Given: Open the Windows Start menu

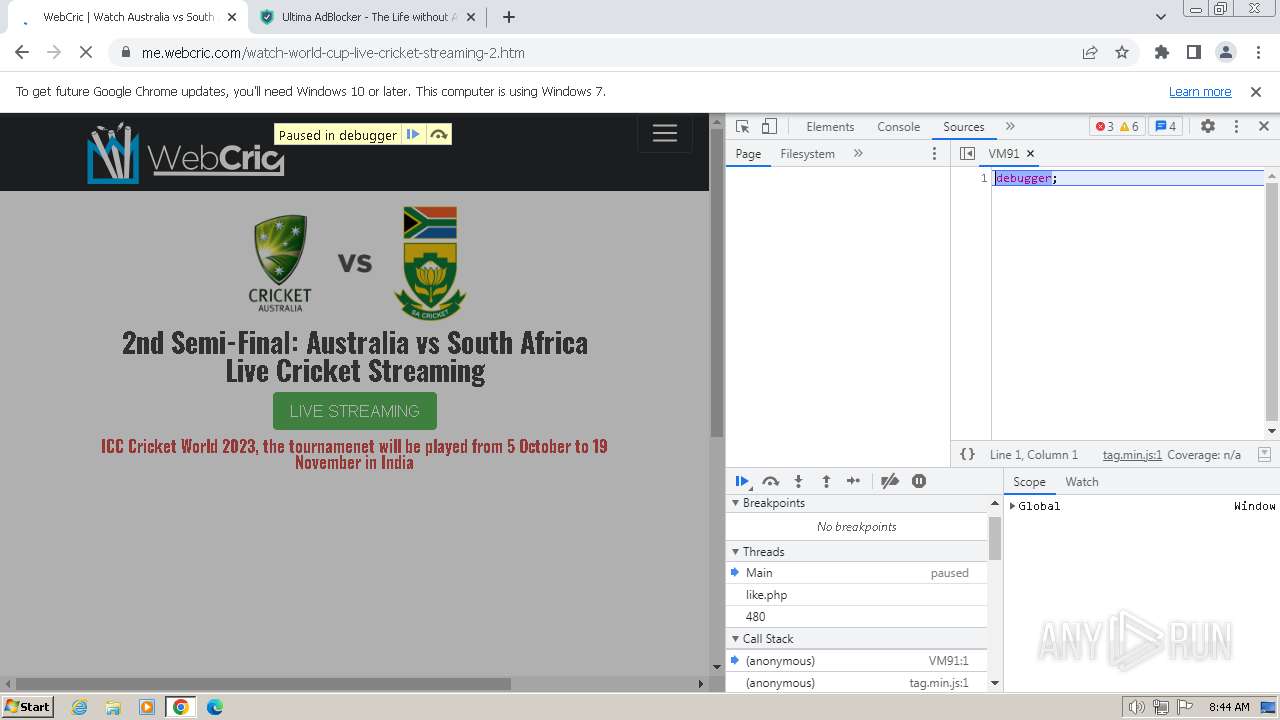Looking at the screenshot, I should tap(27, 706).
